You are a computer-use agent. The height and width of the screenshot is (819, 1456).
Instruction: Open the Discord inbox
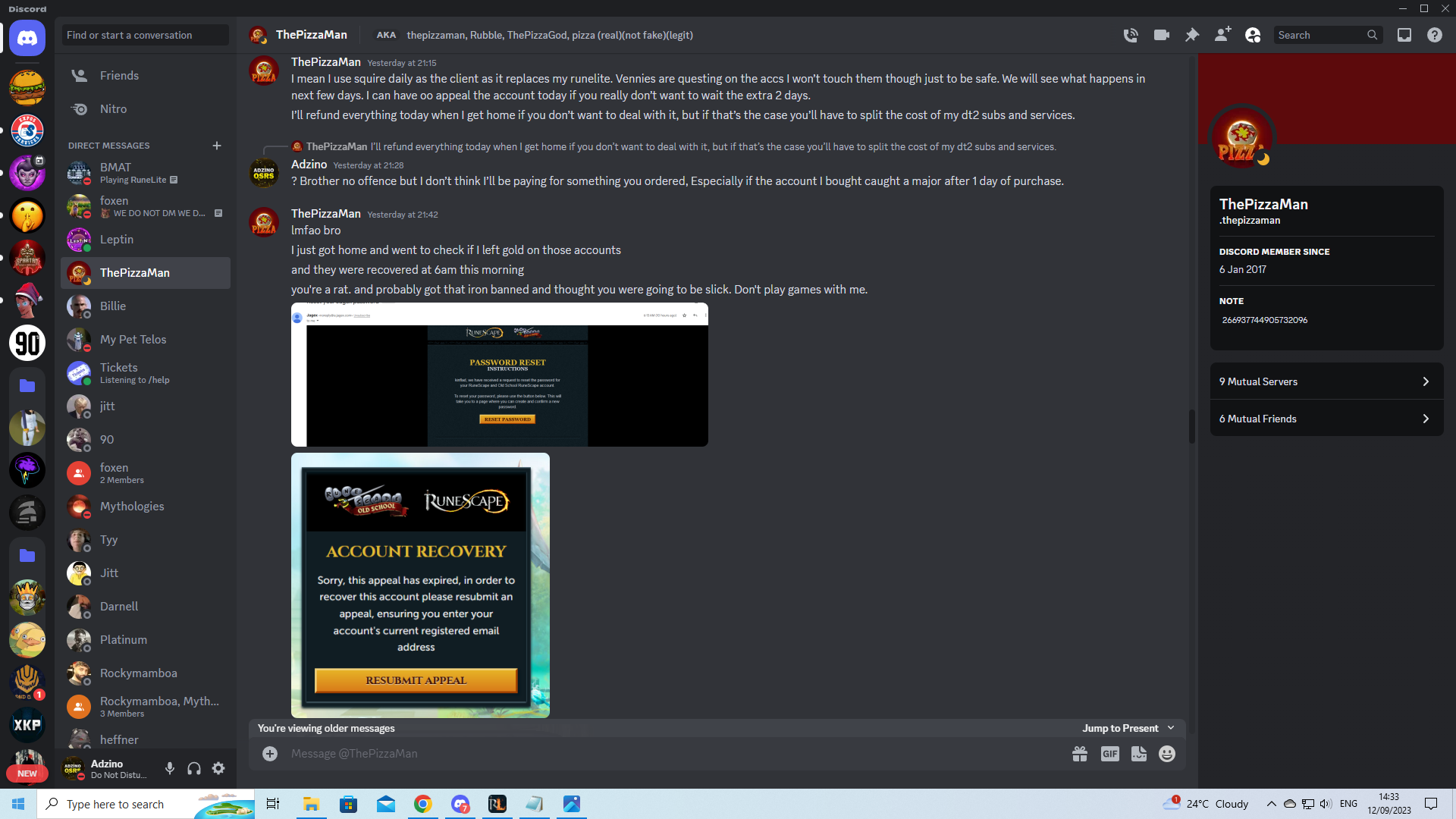click(x=1404, y=35)
